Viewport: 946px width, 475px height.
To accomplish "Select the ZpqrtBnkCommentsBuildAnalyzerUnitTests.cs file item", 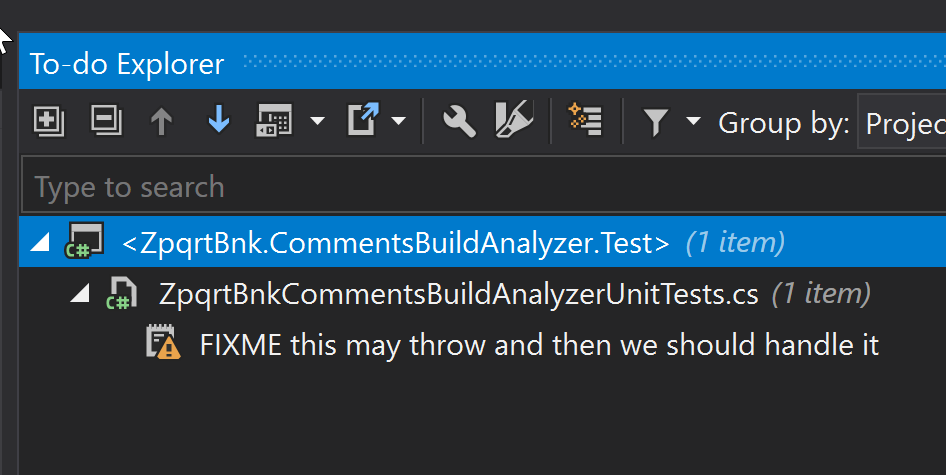I will 458,294.
